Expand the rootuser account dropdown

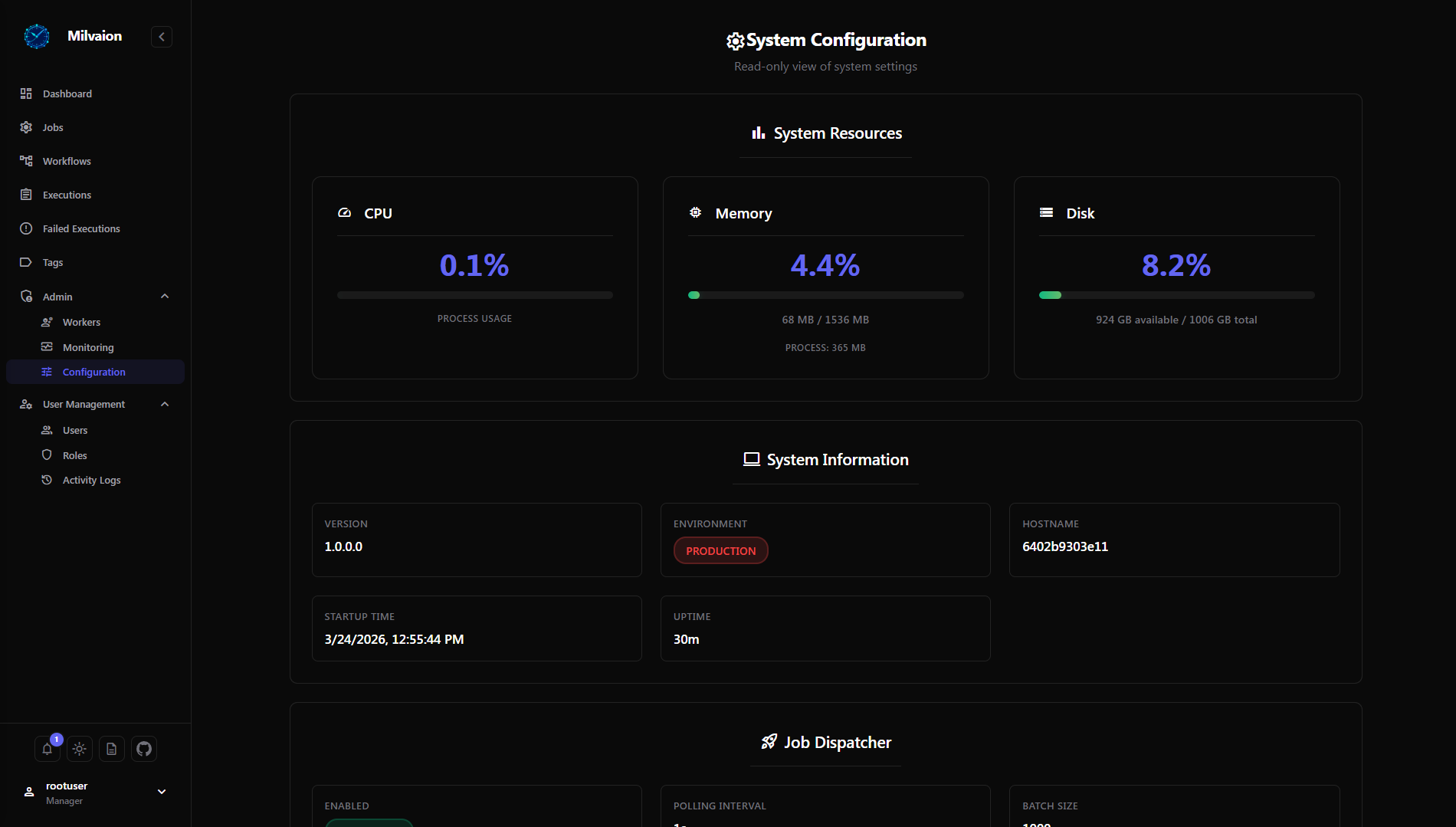point(162,792)
